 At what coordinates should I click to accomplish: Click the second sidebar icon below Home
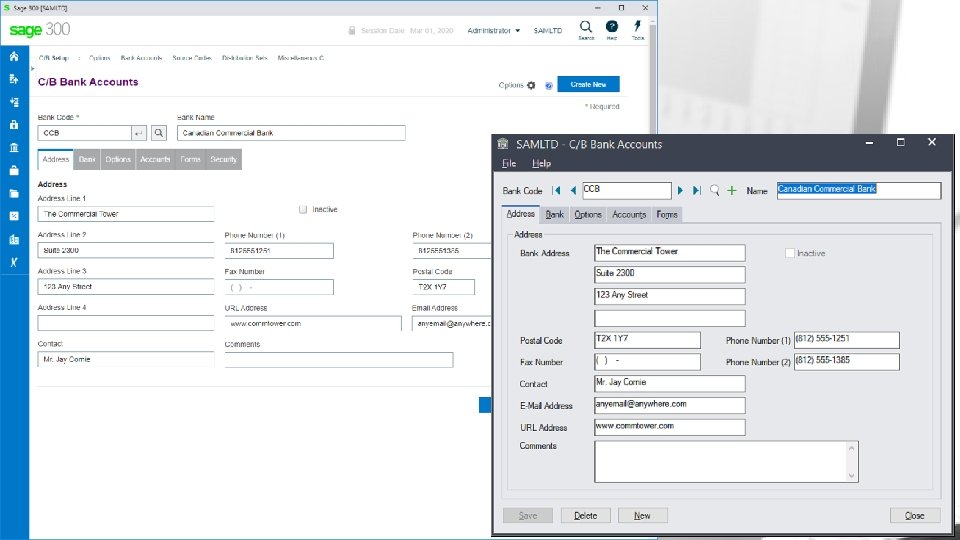coord(14,79)
